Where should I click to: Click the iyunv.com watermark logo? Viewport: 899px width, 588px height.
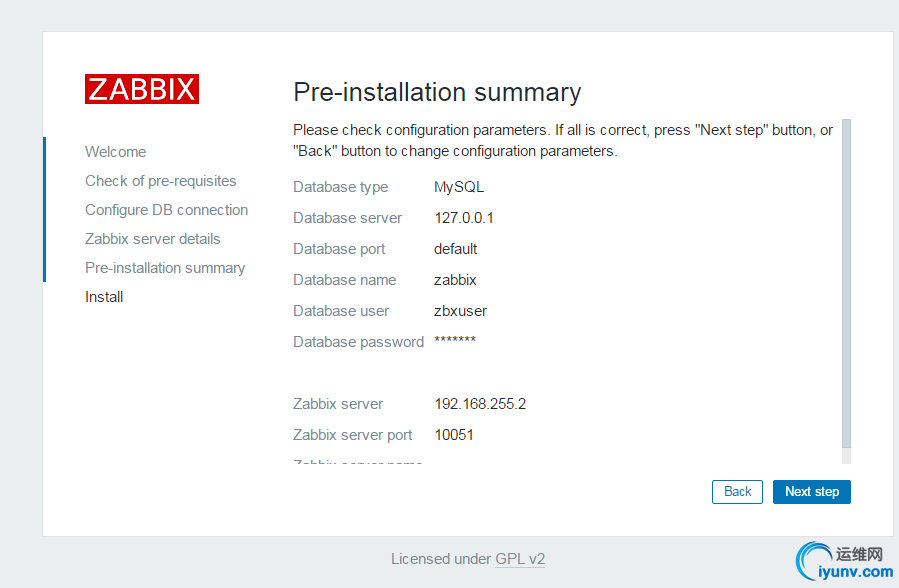[842, 563]
